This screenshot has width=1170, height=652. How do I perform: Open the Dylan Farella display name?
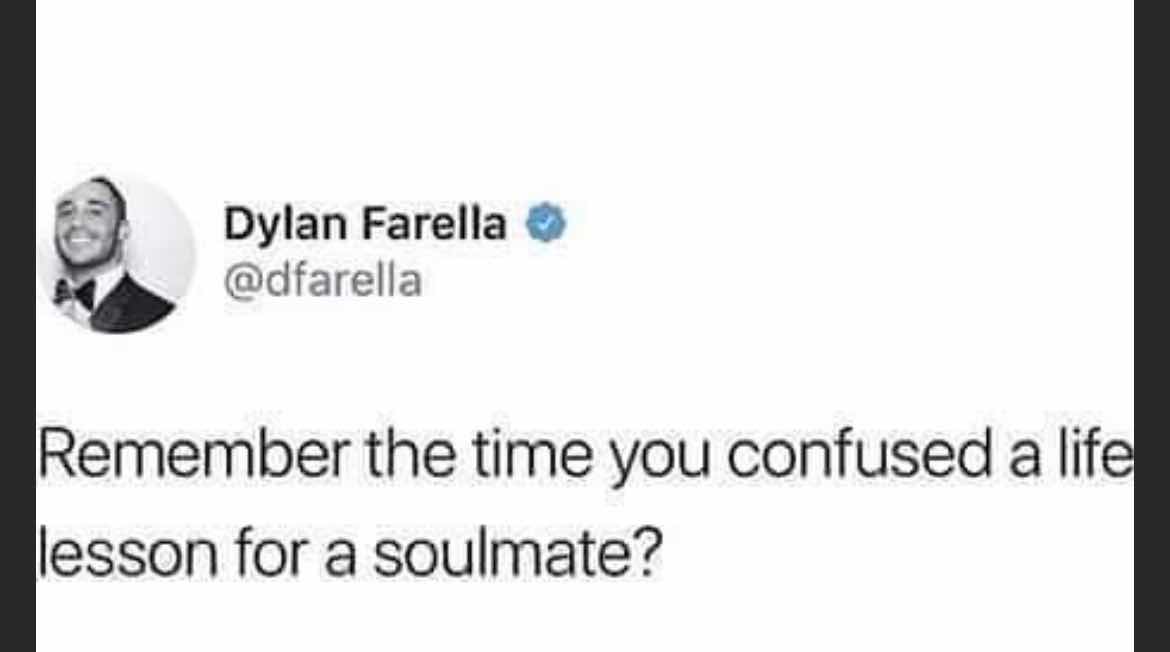click(365, 223)
